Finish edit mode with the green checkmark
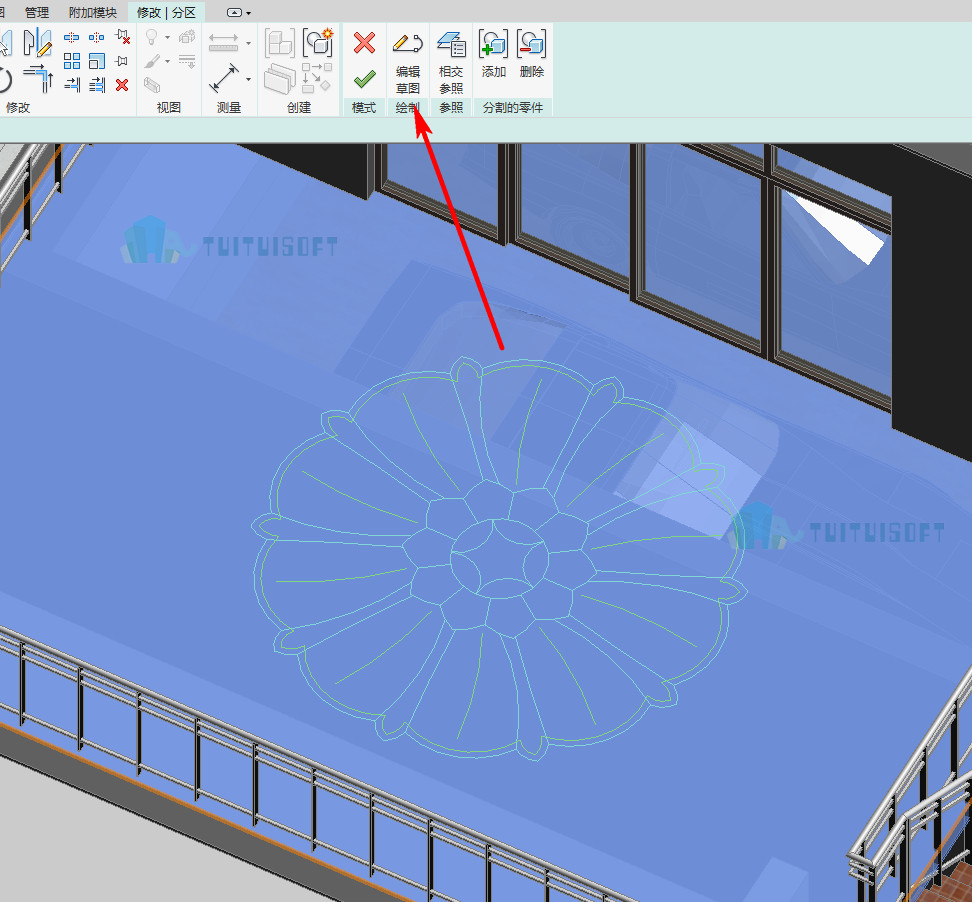Screen dimensions: 972x902 point(364,79)
